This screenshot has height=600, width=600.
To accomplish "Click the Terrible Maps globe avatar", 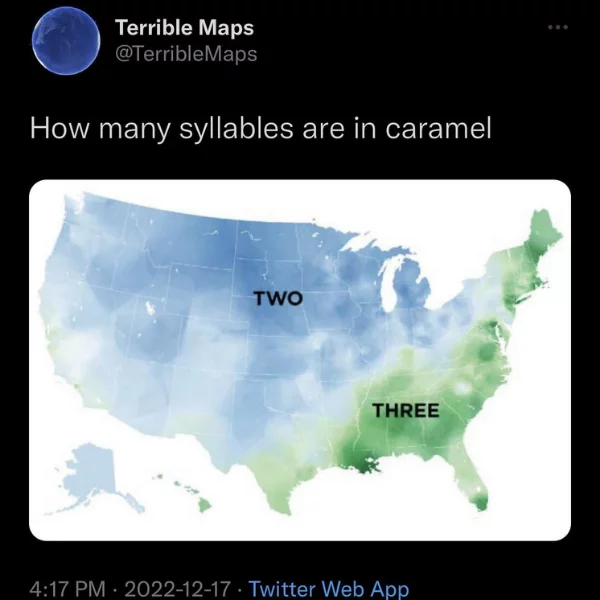I will 66,40.
